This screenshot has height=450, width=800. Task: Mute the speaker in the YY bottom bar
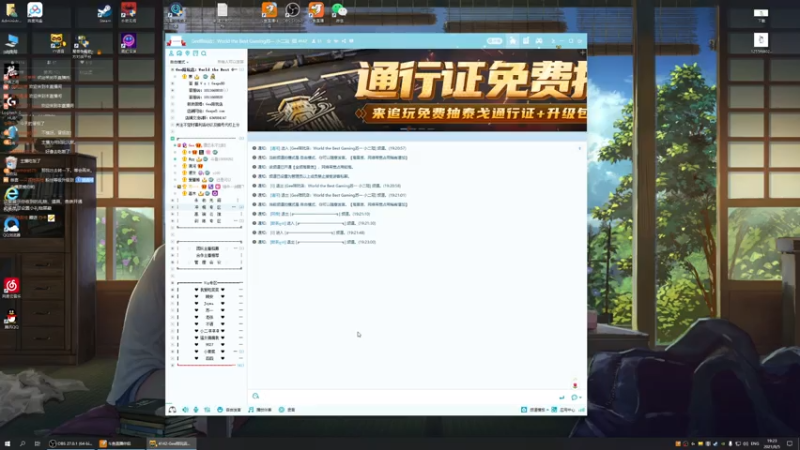coord(185,410)
